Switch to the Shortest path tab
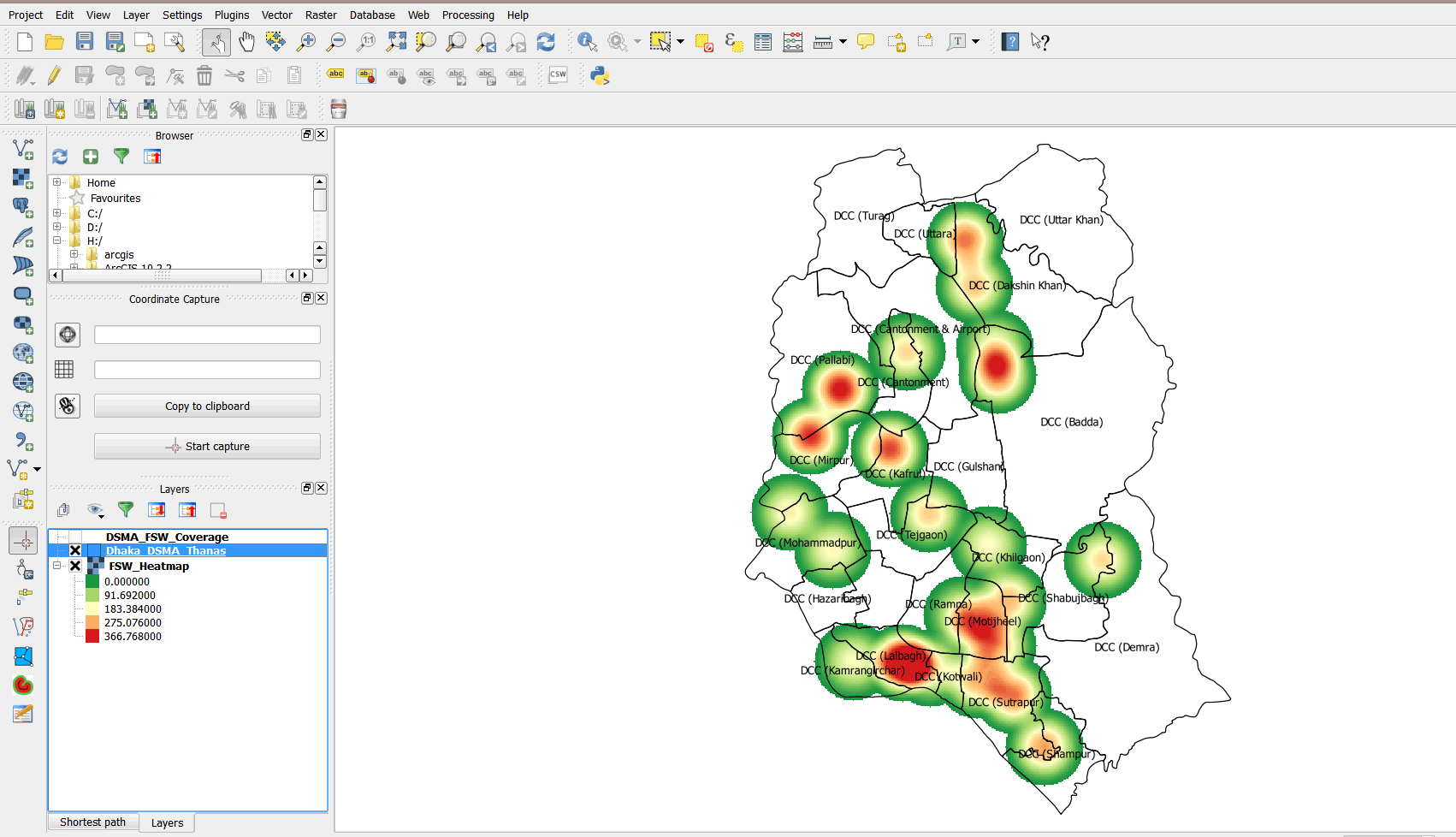Image resolution: width=1456 pixels, height=837 pixels. pyautogui.click(x=92, y=822)
